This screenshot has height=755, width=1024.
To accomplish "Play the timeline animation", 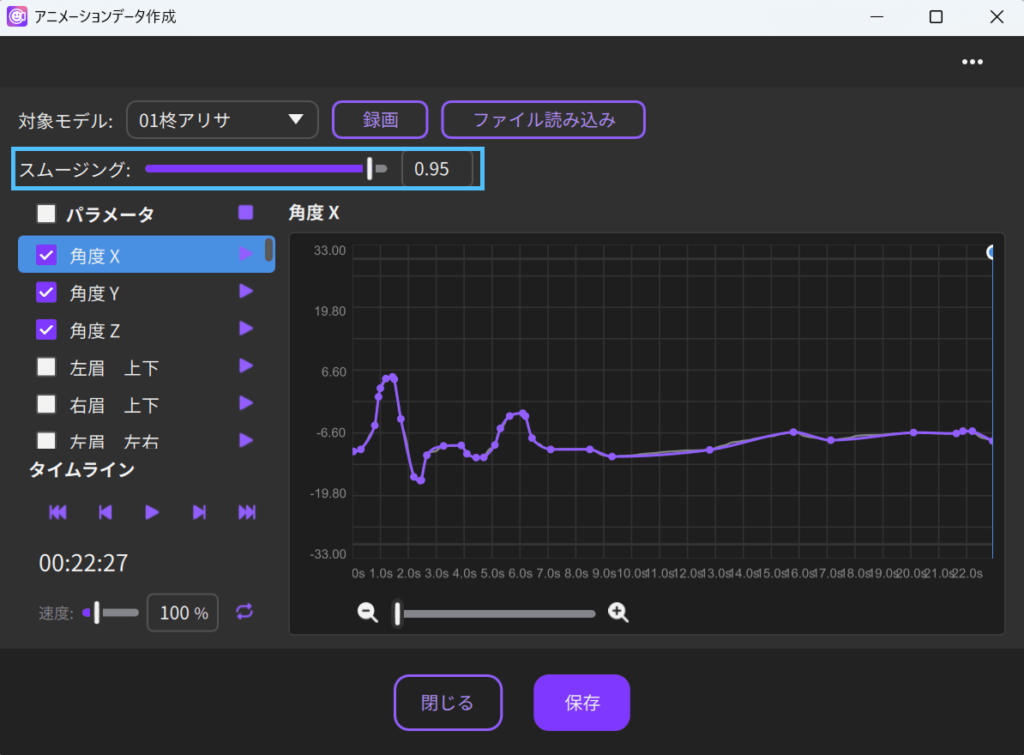I will click(x=152, y=512).
